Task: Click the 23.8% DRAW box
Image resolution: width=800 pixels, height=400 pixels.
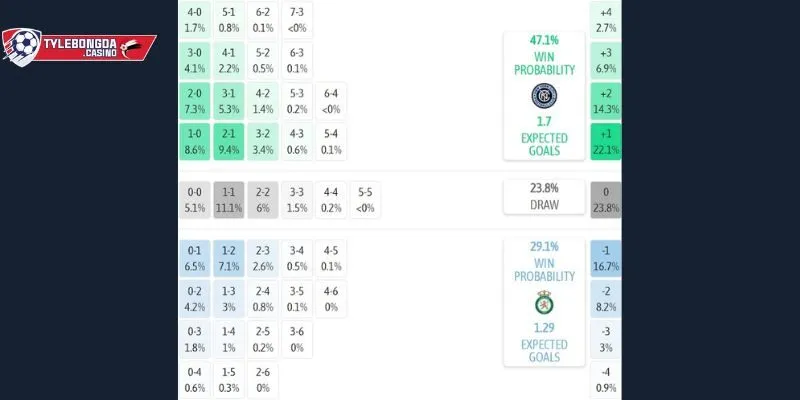Action: [544, 196]
